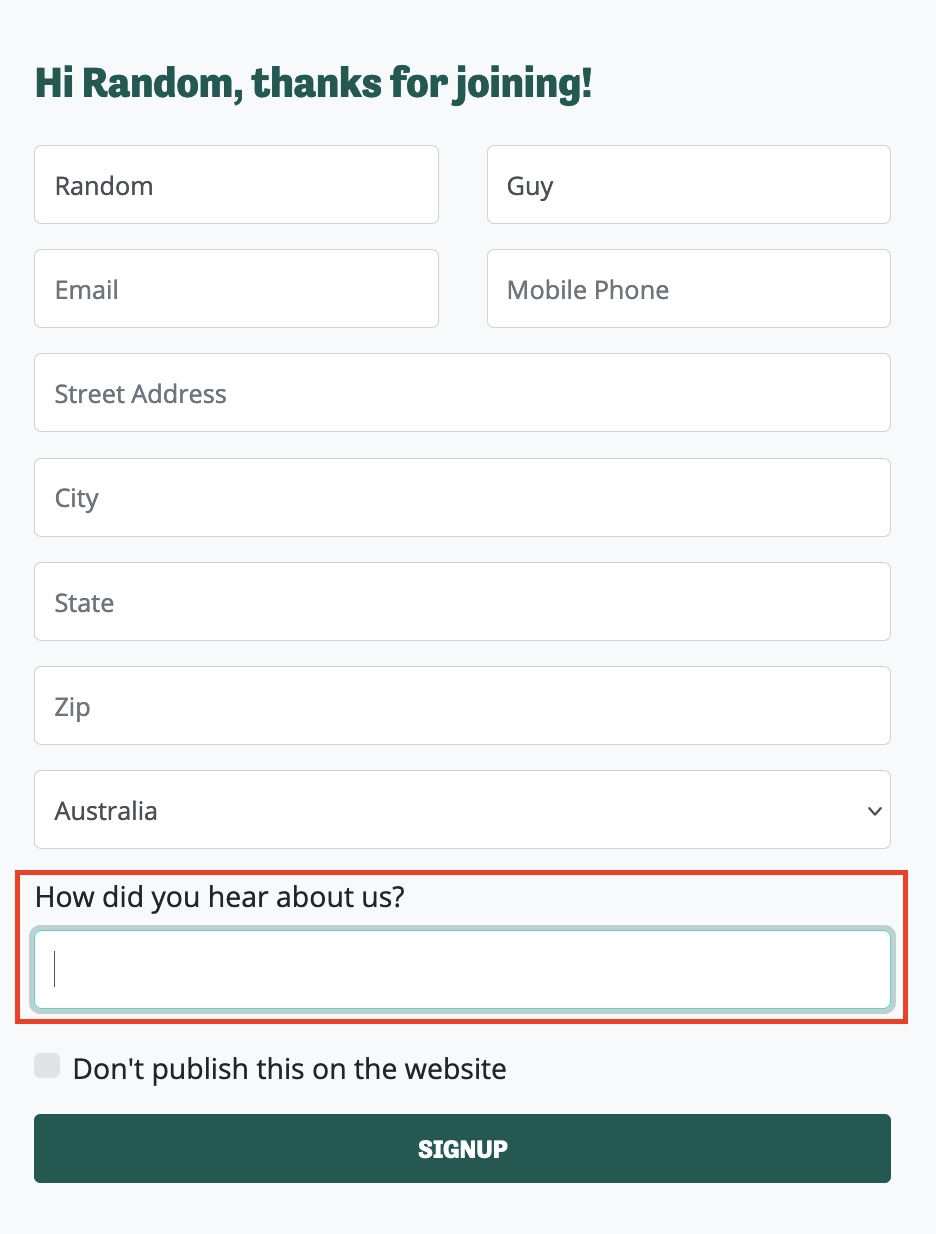Click the Mobile Phone field
The width and height of the screenshot is (936, 1234).
pyautogui.click(x=688, y=289)
